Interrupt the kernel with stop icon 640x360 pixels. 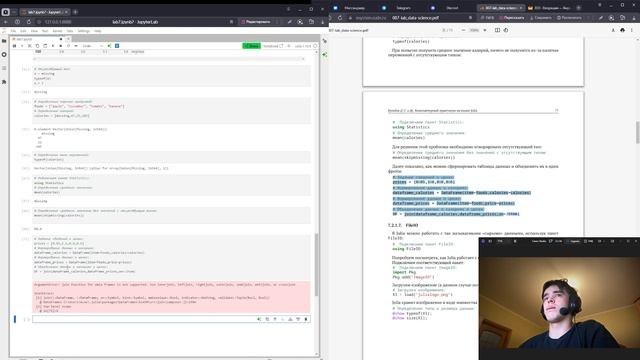[x=60, y=46]
